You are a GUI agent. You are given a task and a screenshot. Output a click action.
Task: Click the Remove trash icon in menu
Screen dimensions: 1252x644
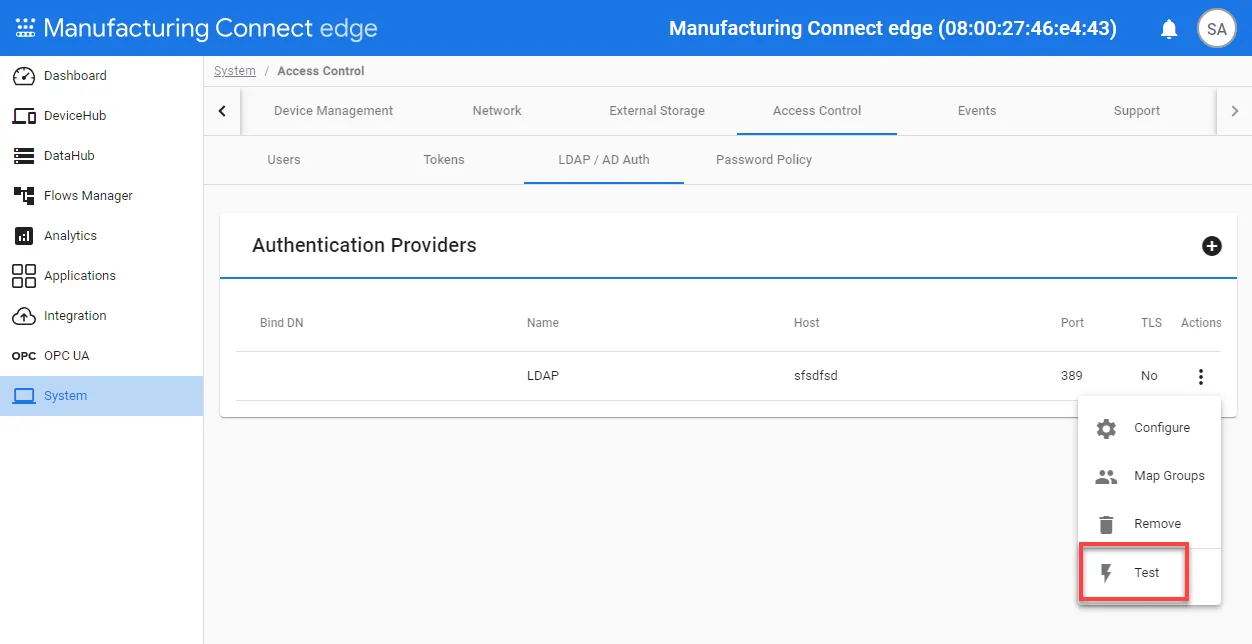(1106, 524)
